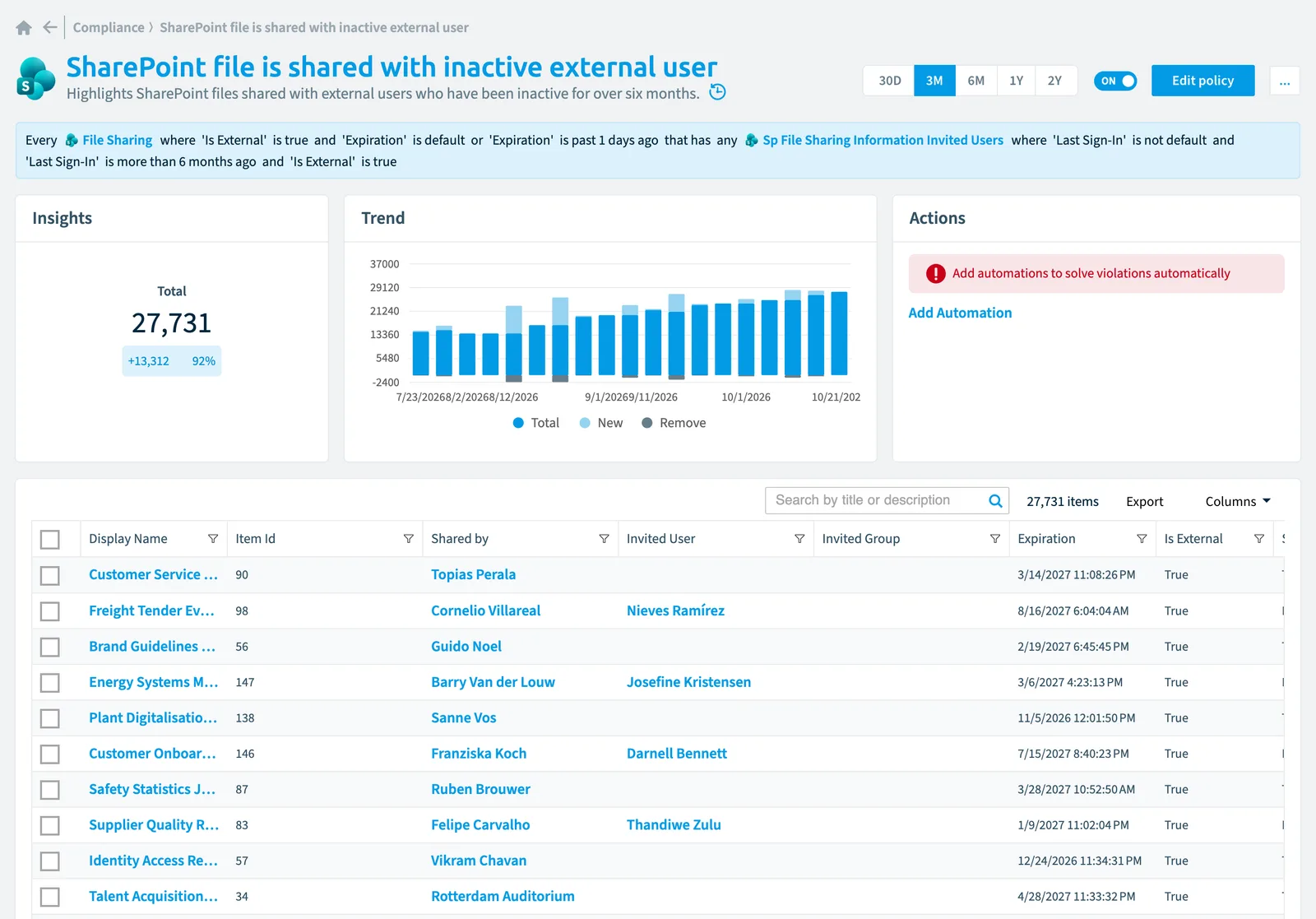Click the search magnifier icon
The height and width of the screenshot is (919, 1316).
point(995,500)
